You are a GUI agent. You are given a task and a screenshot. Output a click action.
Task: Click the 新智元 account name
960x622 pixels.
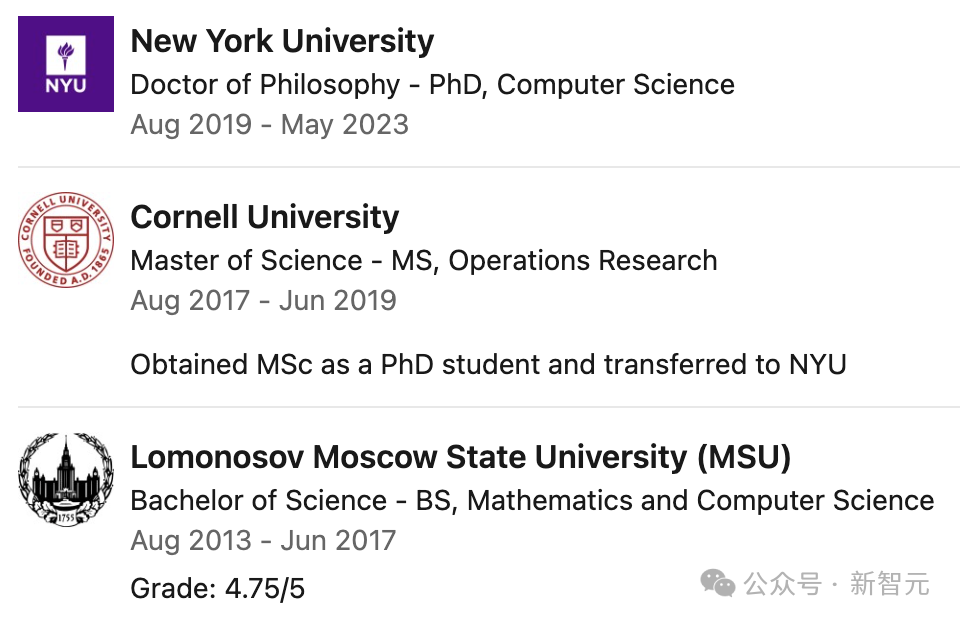[x=890, y=583]
